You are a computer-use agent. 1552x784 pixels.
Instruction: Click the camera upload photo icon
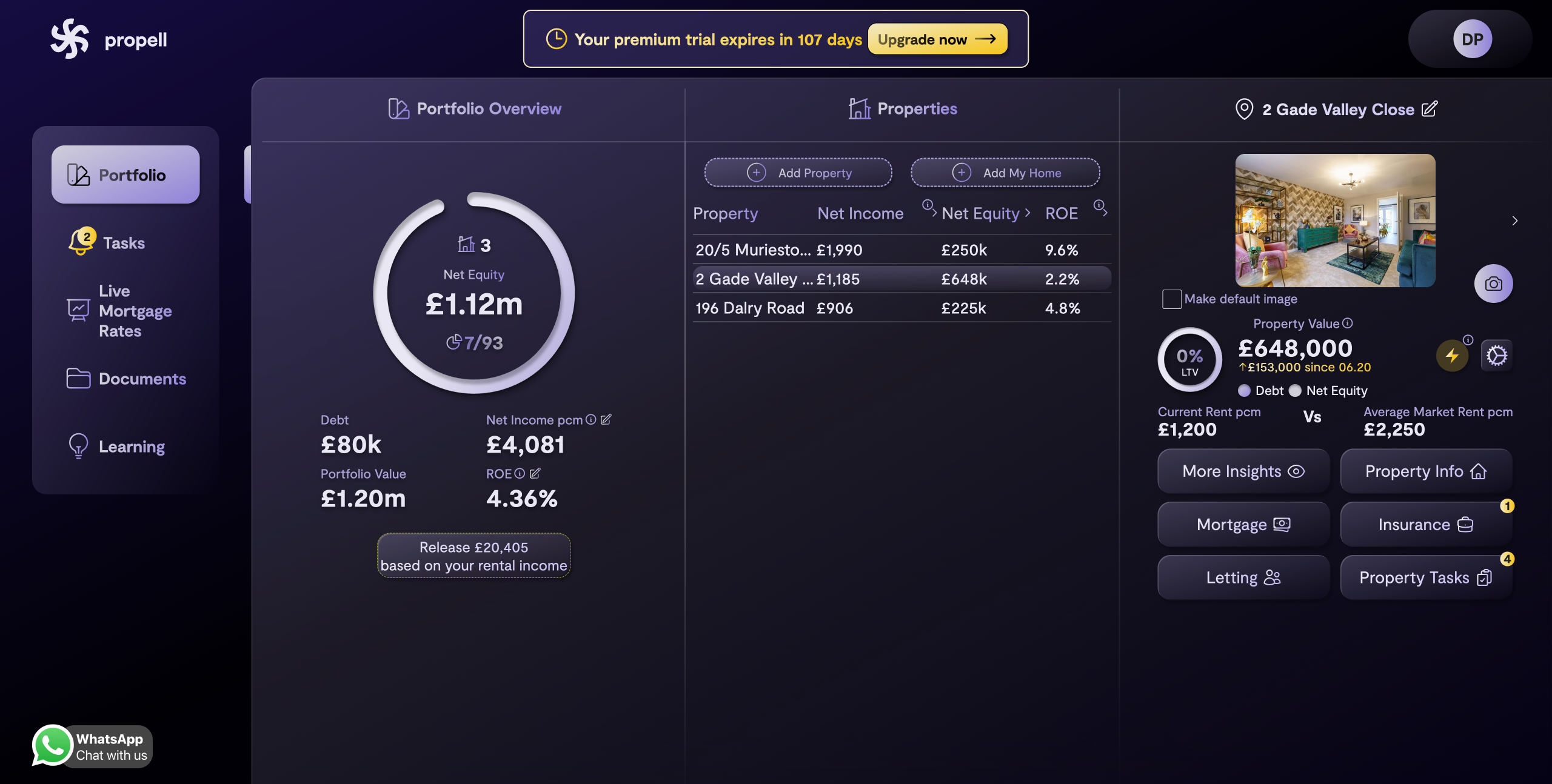click(1493, 284)
